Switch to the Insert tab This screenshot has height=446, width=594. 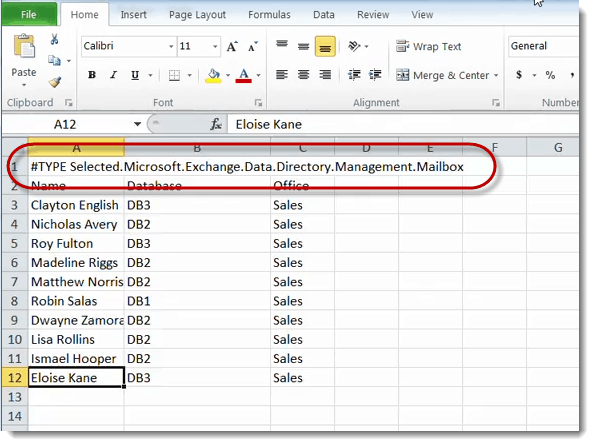pos(133,14)
